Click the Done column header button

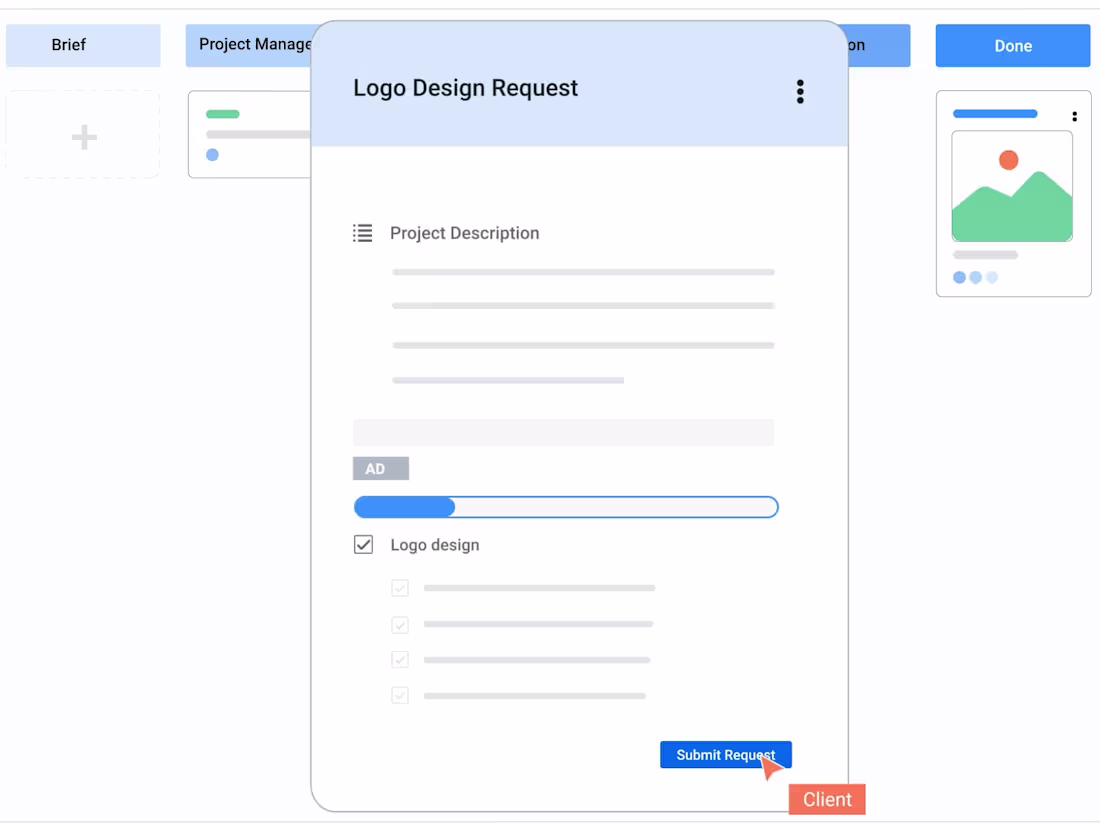click(x=1012, y=45)
